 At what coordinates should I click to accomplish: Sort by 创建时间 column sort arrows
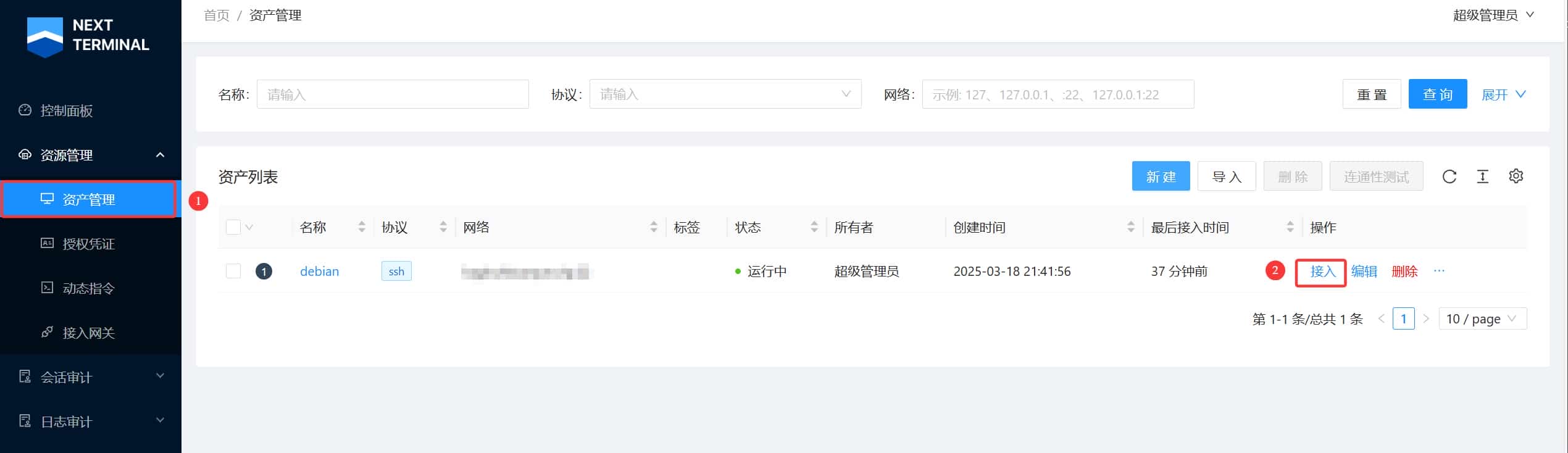click(x=1130, y=227)
